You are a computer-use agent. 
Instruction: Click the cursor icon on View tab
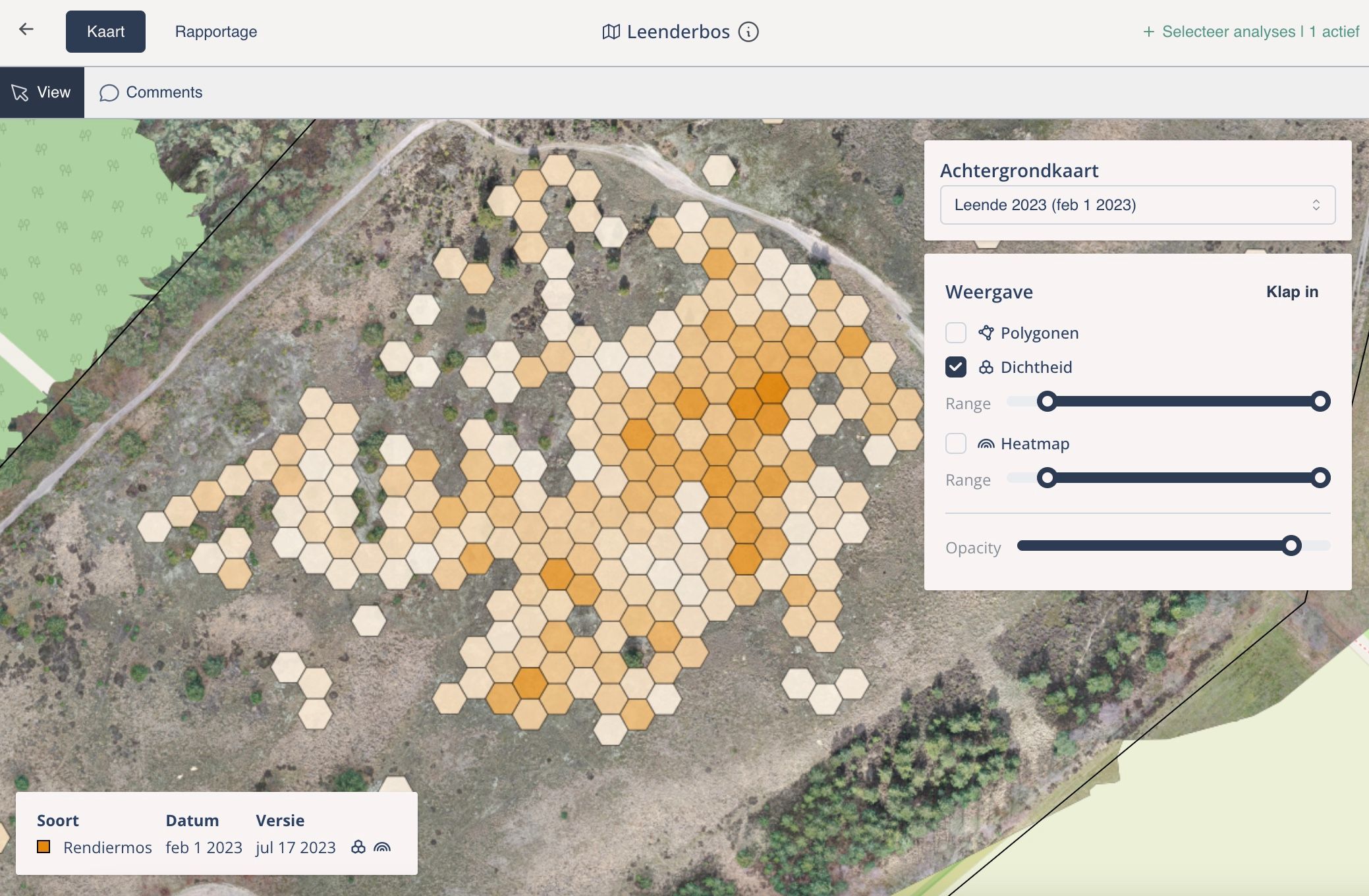click(20, 93)
